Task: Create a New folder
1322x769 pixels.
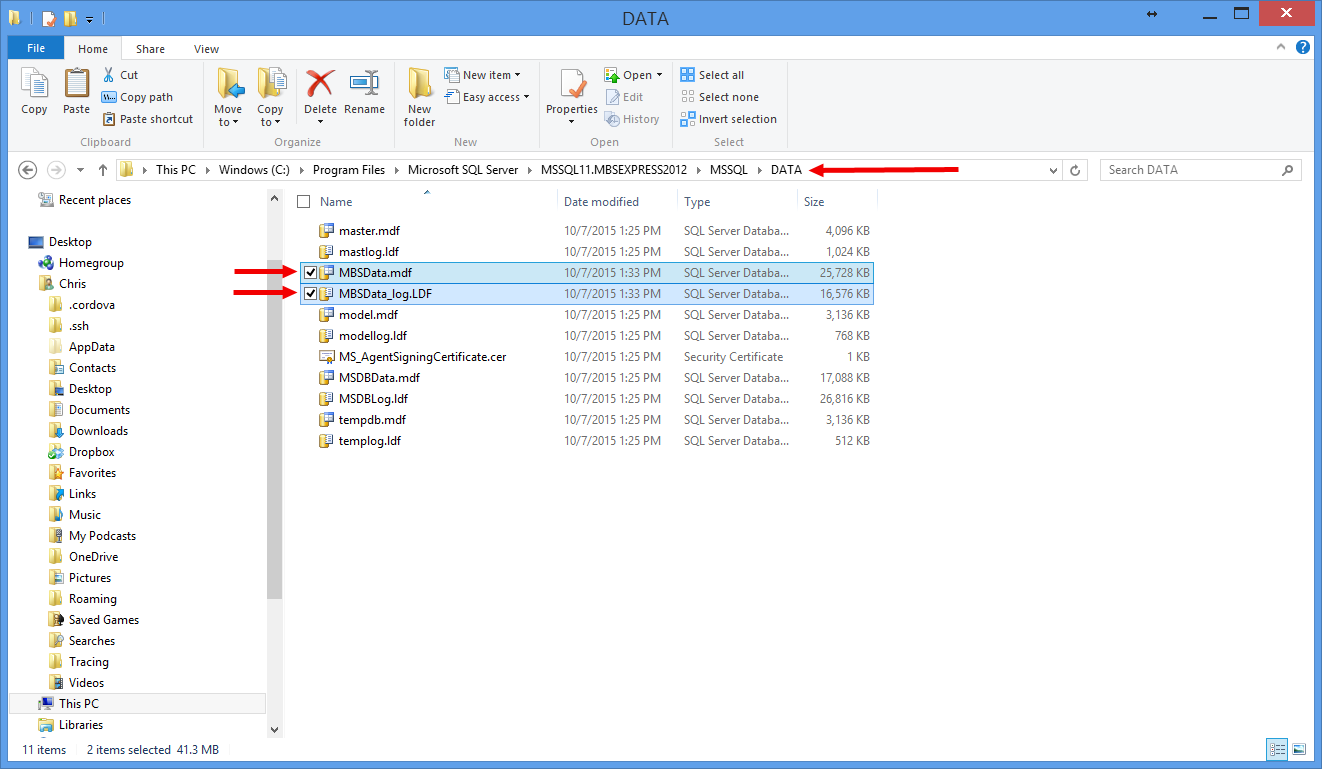Action: pos(419,97)
